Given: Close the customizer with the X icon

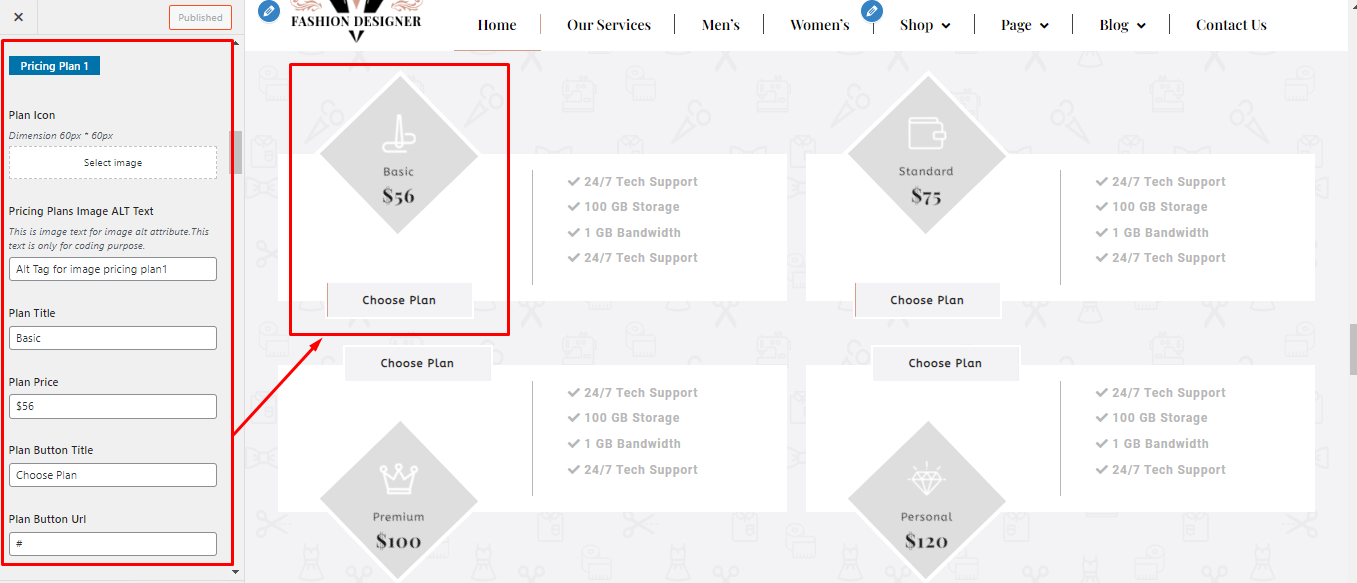Looking at the screenshot, I should [x=18, y=17].
